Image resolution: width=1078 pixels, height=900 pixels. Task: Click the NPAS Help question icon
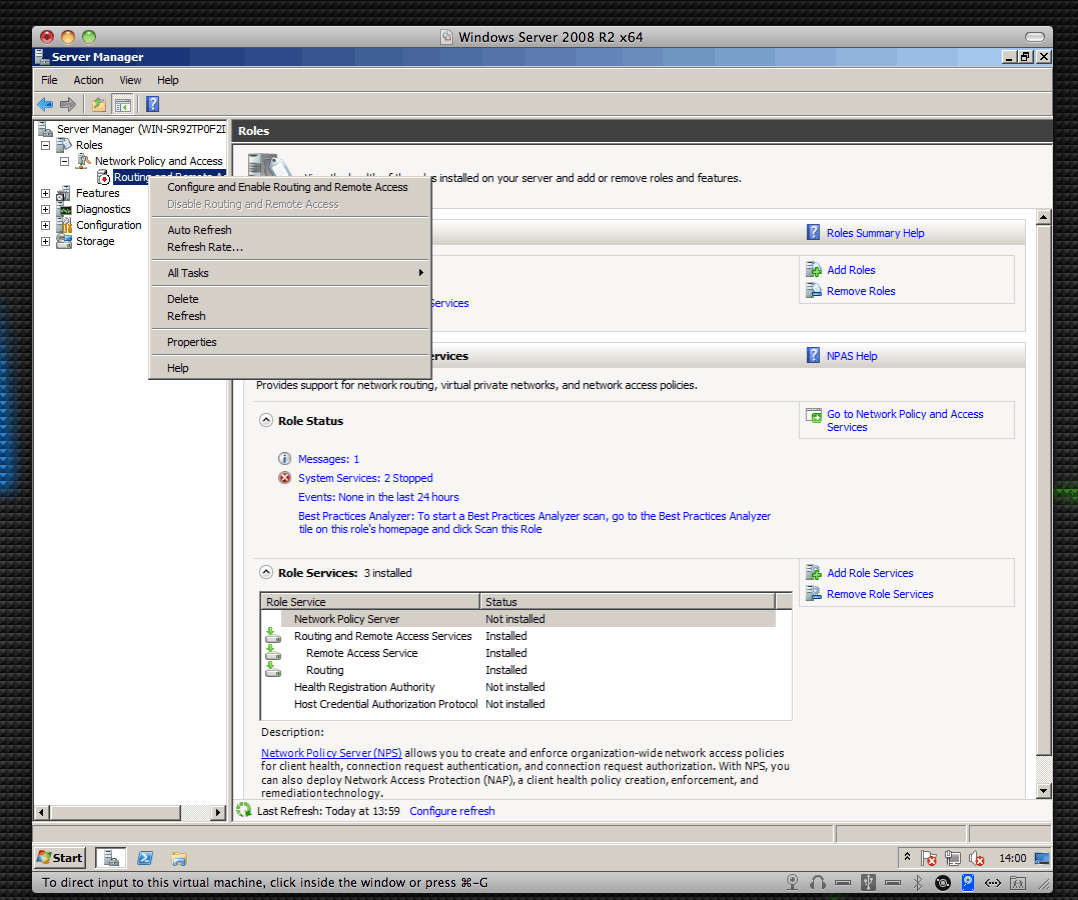tap(813, 355)
